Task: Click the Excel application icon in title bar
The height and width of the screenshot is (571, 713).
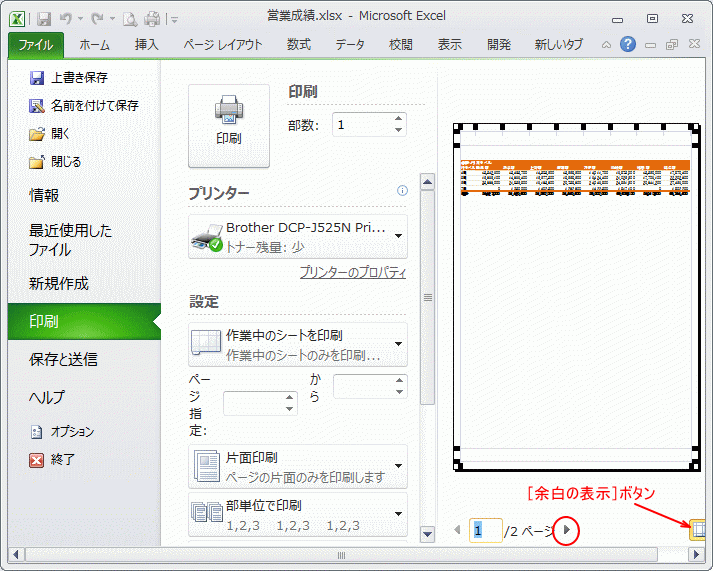Action: click(x=17, y=19)
